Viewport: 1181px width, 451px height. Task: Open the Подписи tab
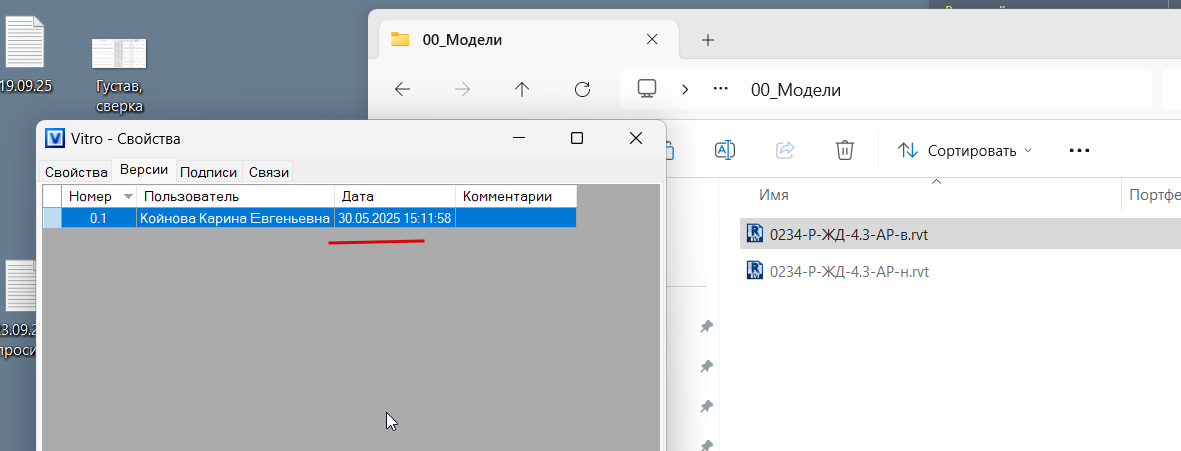[x=210, y=172]
